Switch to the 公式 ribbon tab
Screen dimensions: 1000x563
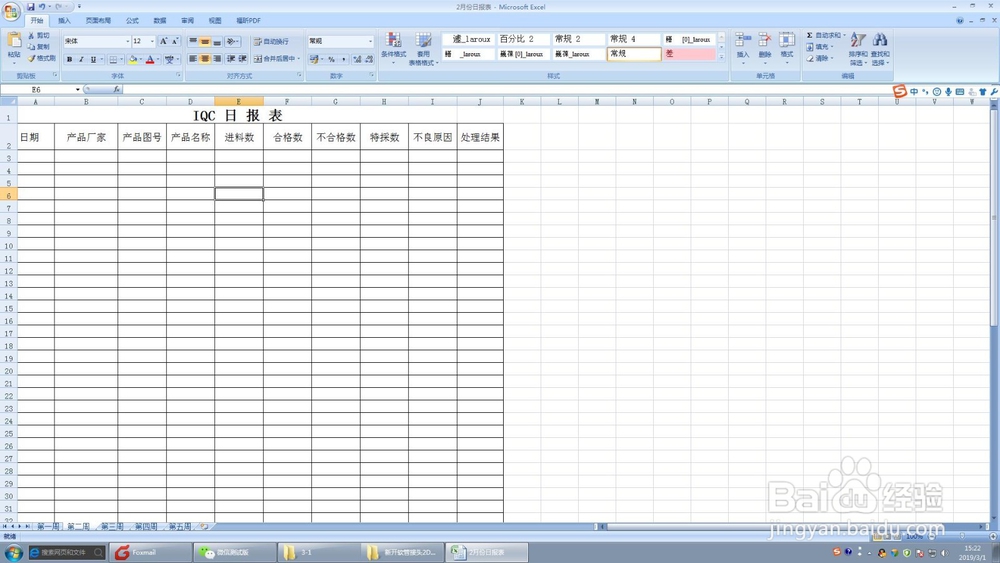pos(132,20)
